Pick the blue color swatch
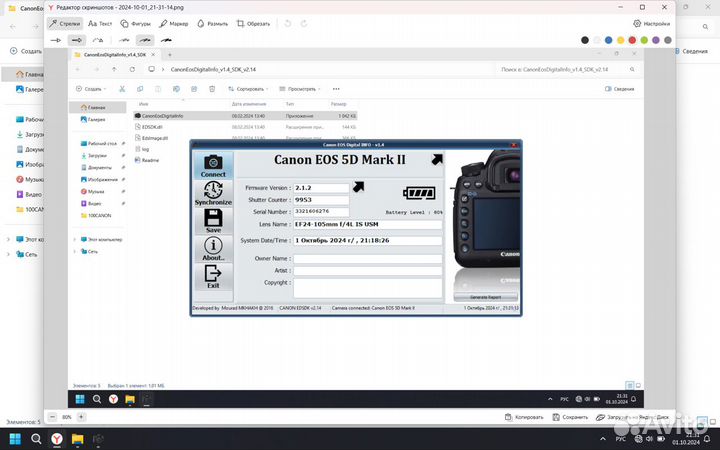The height and width of the screenshot is (450, 720). pos(608,40)
